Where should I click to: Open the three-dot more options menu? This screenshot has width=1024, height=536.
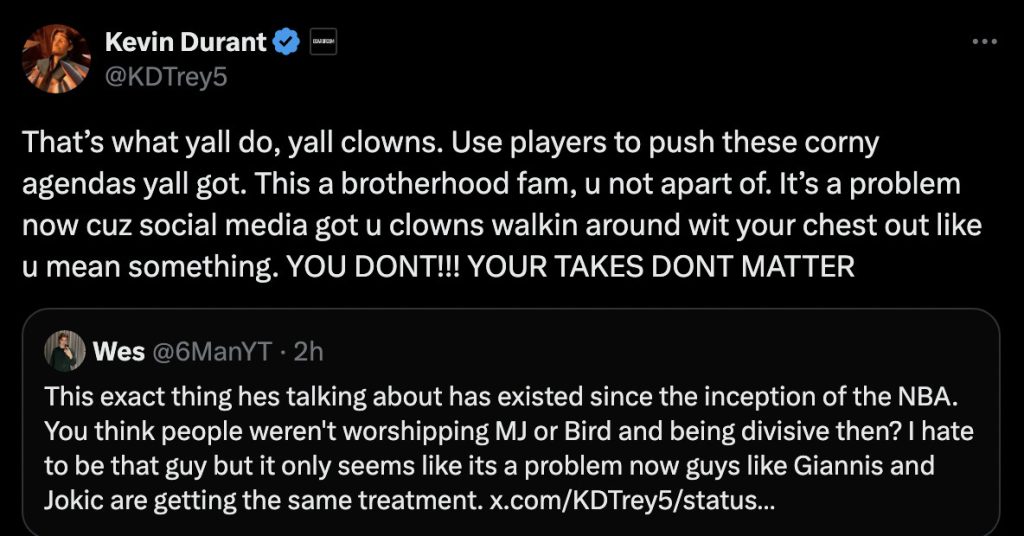point(984,42)
